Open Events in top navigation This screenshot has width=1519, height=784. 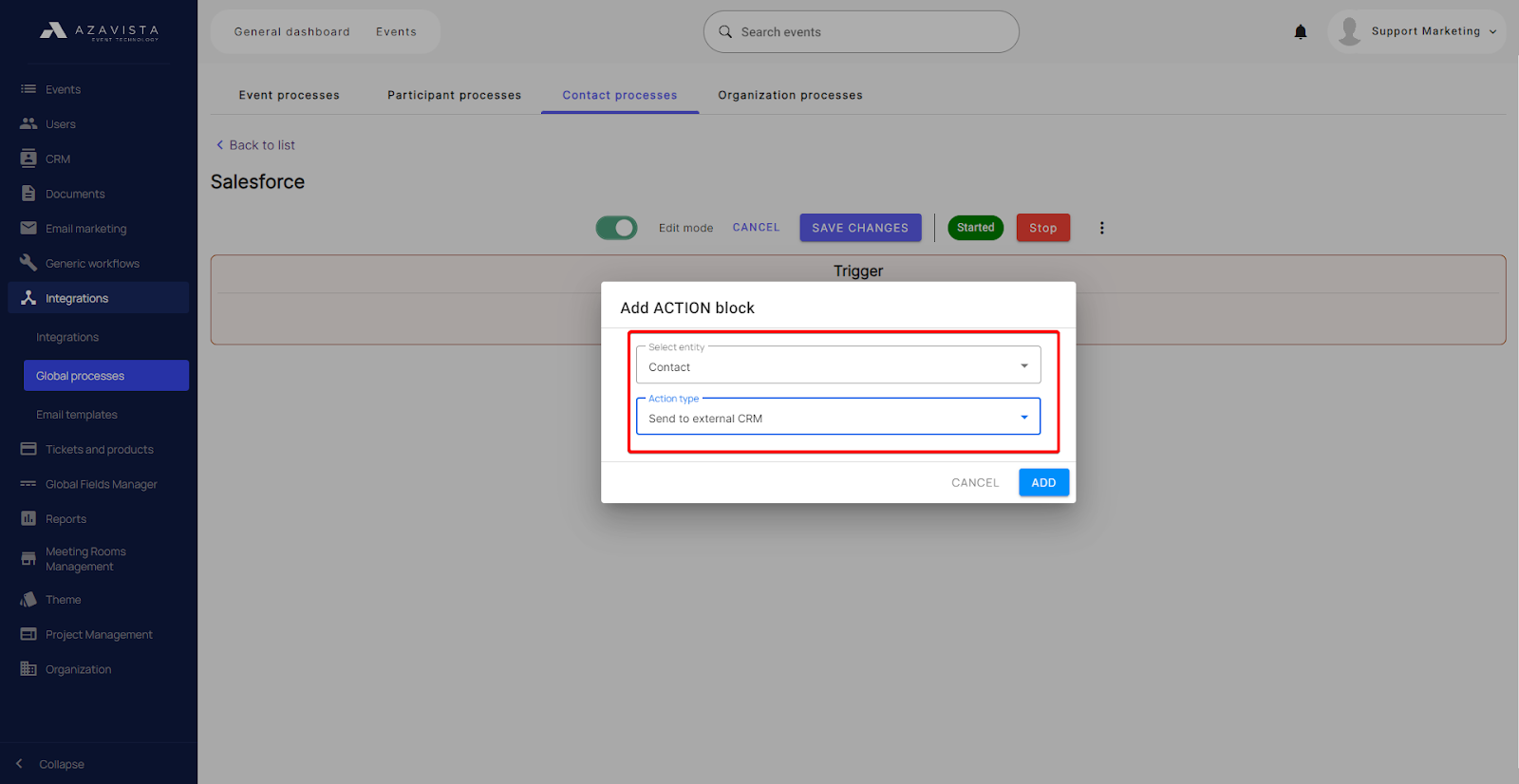point(396,31)
